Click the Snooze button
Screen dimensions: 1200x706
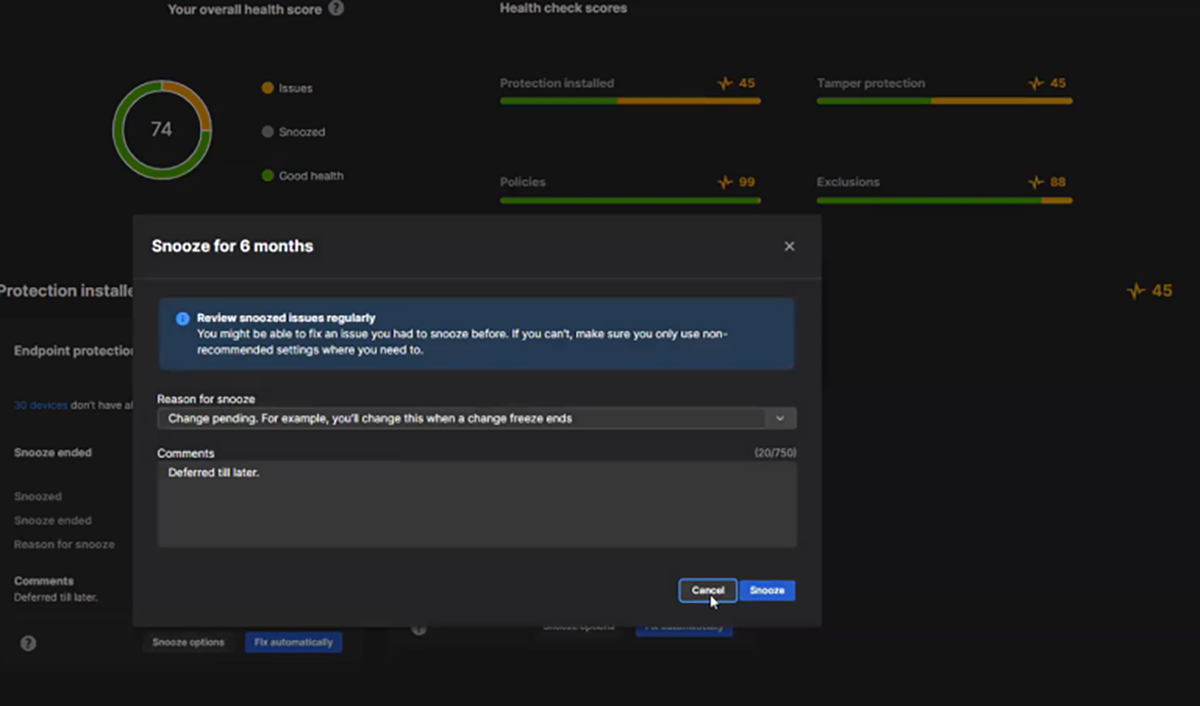[x=767, y=590]
